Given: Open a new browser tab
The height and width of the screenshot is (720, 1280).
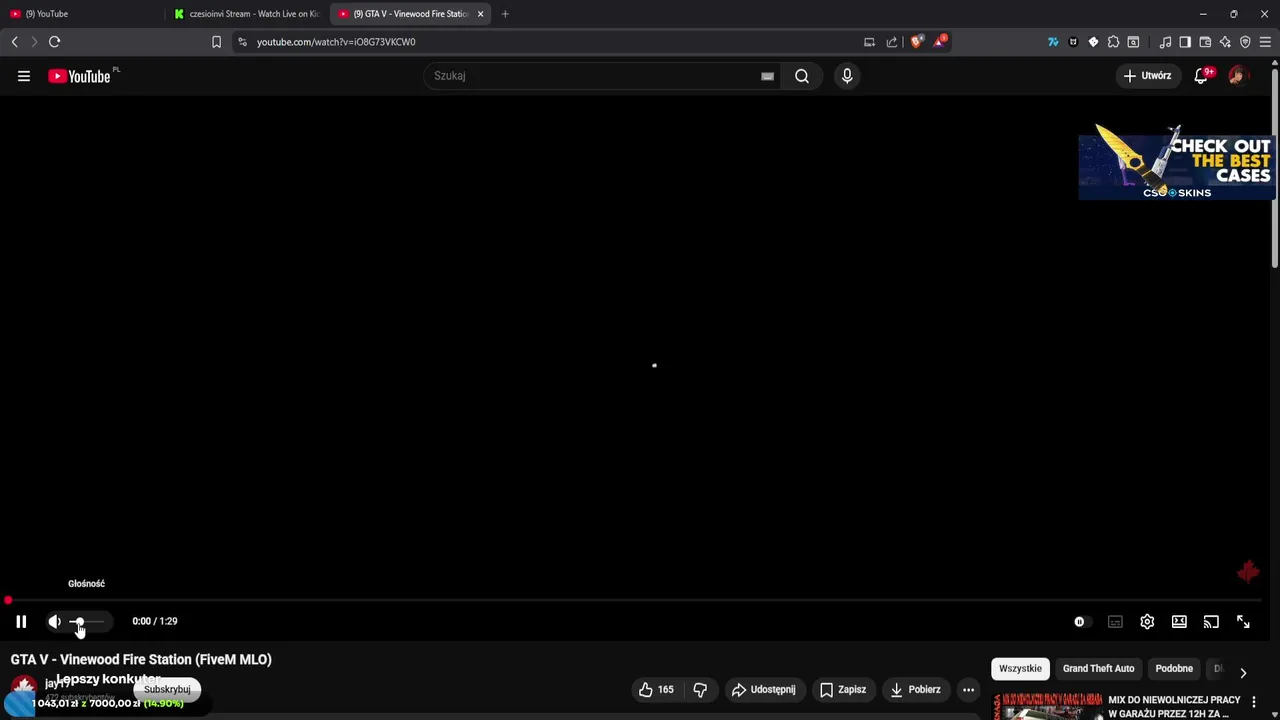Looking at the screenshot, I should (x=505, y=14).
